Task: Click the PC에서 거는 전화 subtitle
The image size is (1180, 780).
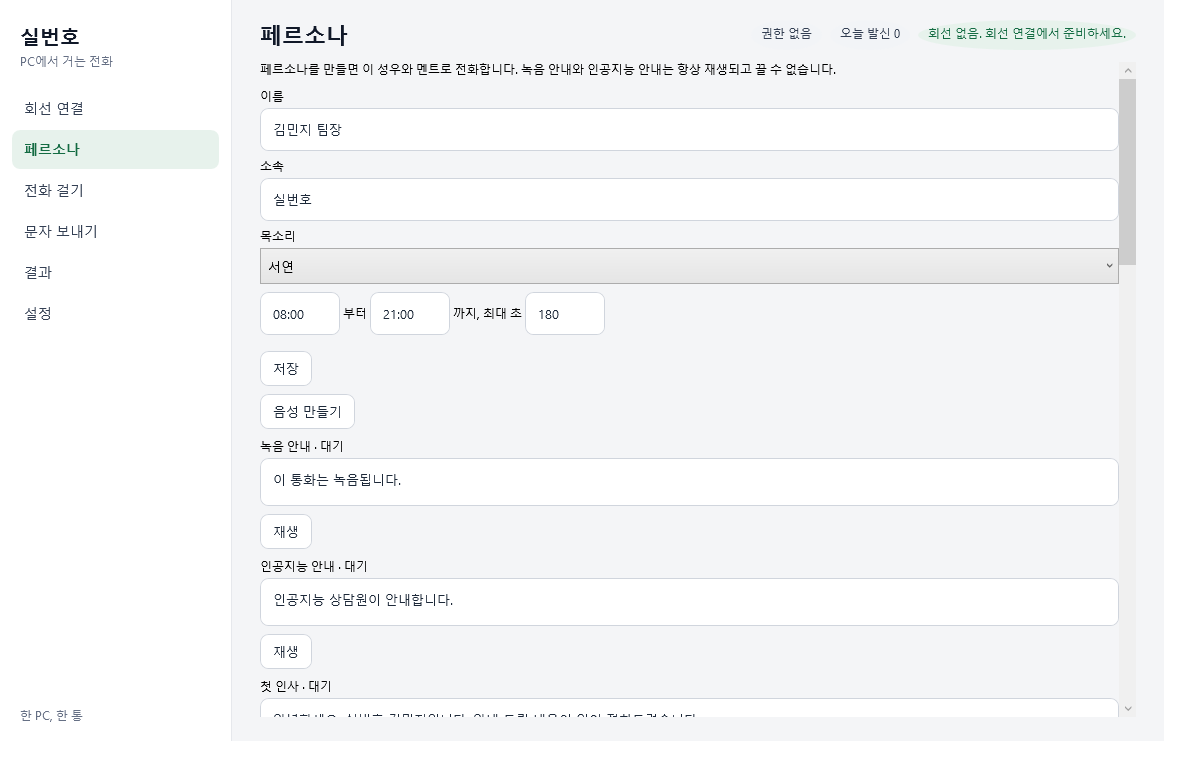Action: [66, 61]
